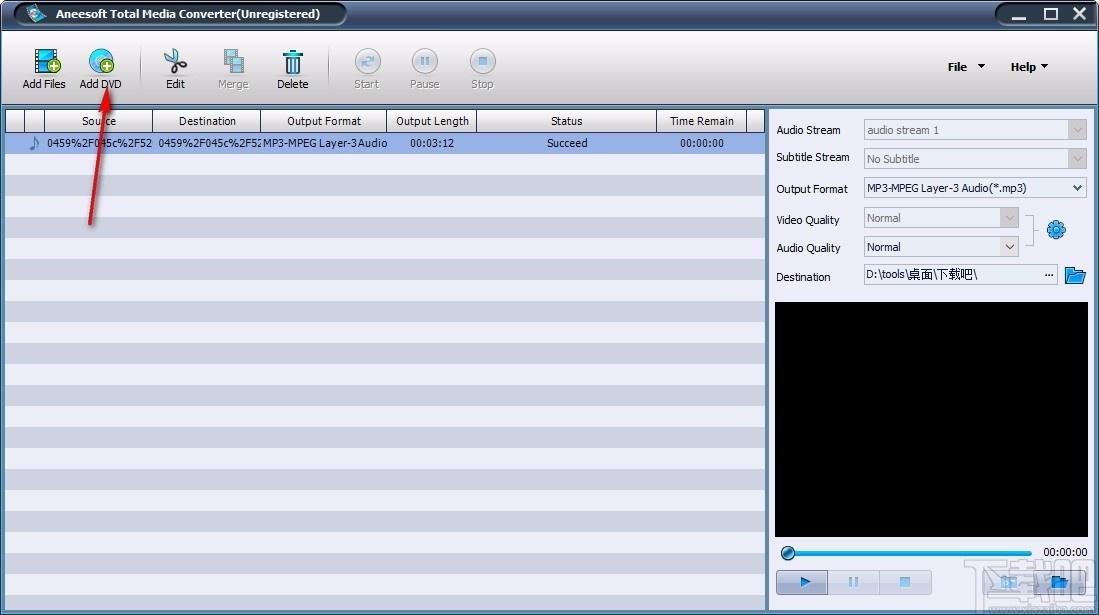The width and height of the screenshot is (1099, 615).
Task: Click the Status column header
Action: (x=566, y=121)
